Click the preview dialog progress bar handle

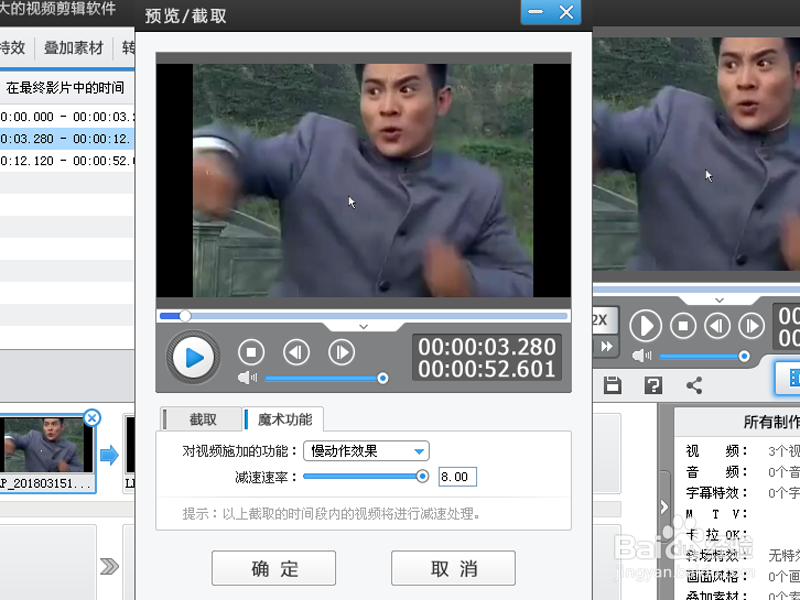(x=185, y=316)
